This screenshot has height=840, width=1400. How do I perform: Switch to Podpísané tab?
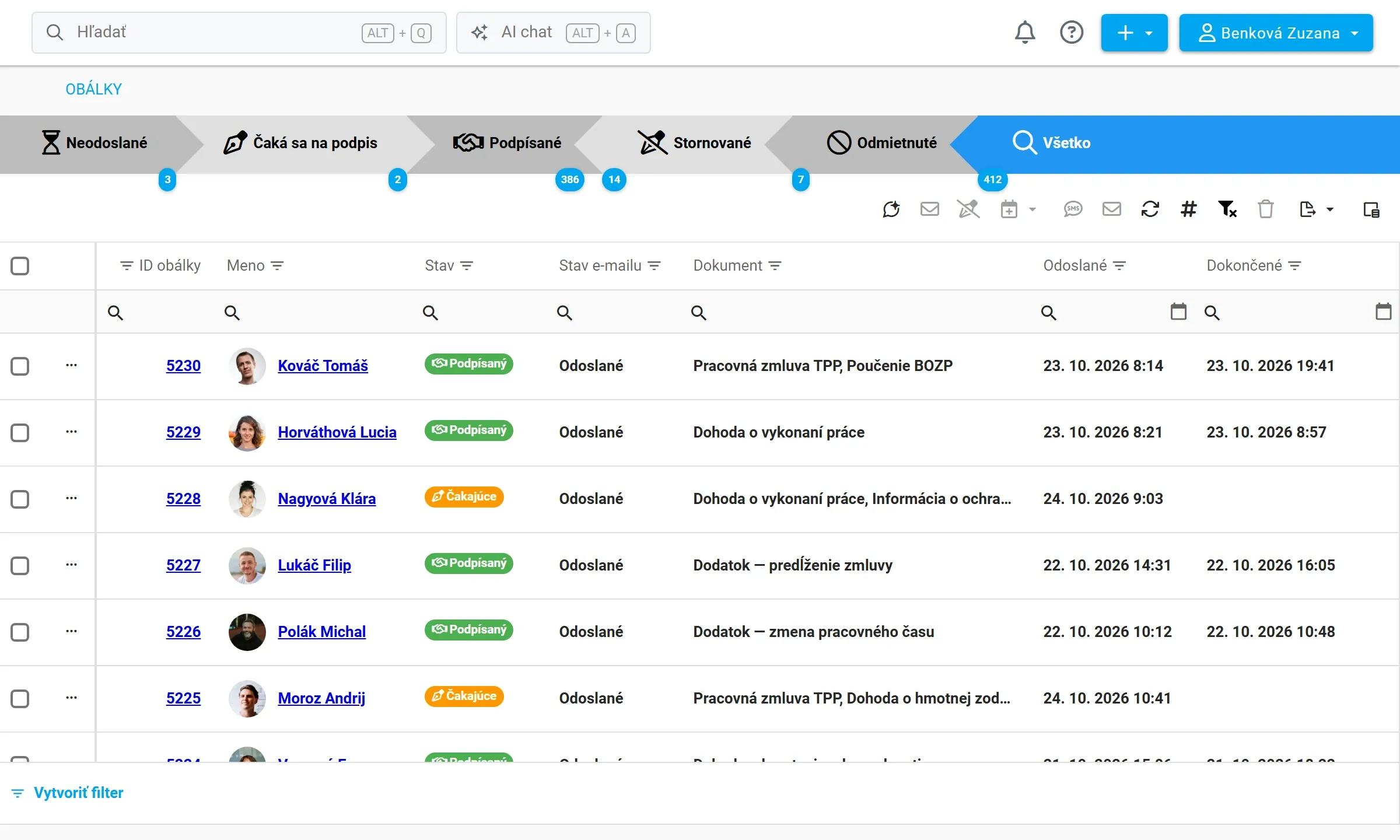click(x=508, y=143)
